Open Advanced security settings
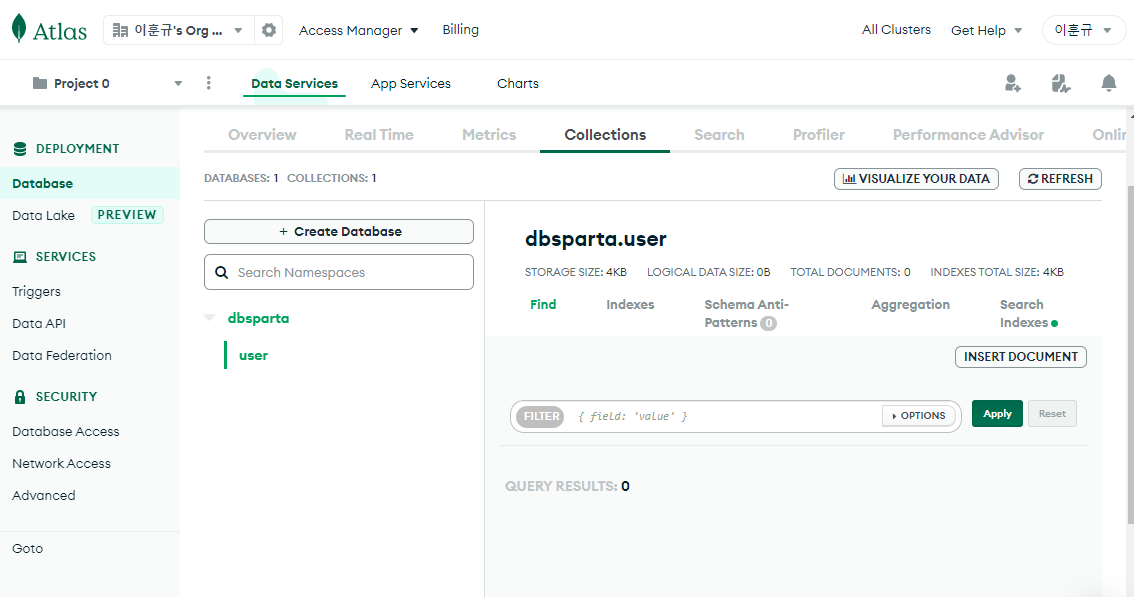Viewport: 1134px width, 597px height. tap(43, 495)
